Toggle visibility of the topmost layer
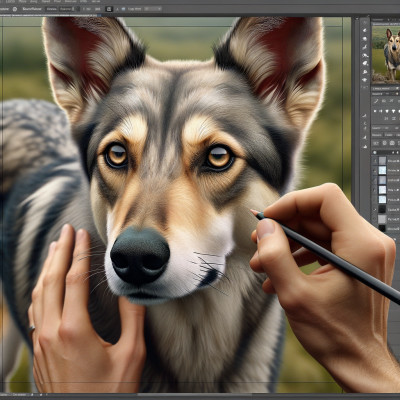The height and width of the screenshot is (400, 400). 375,161
